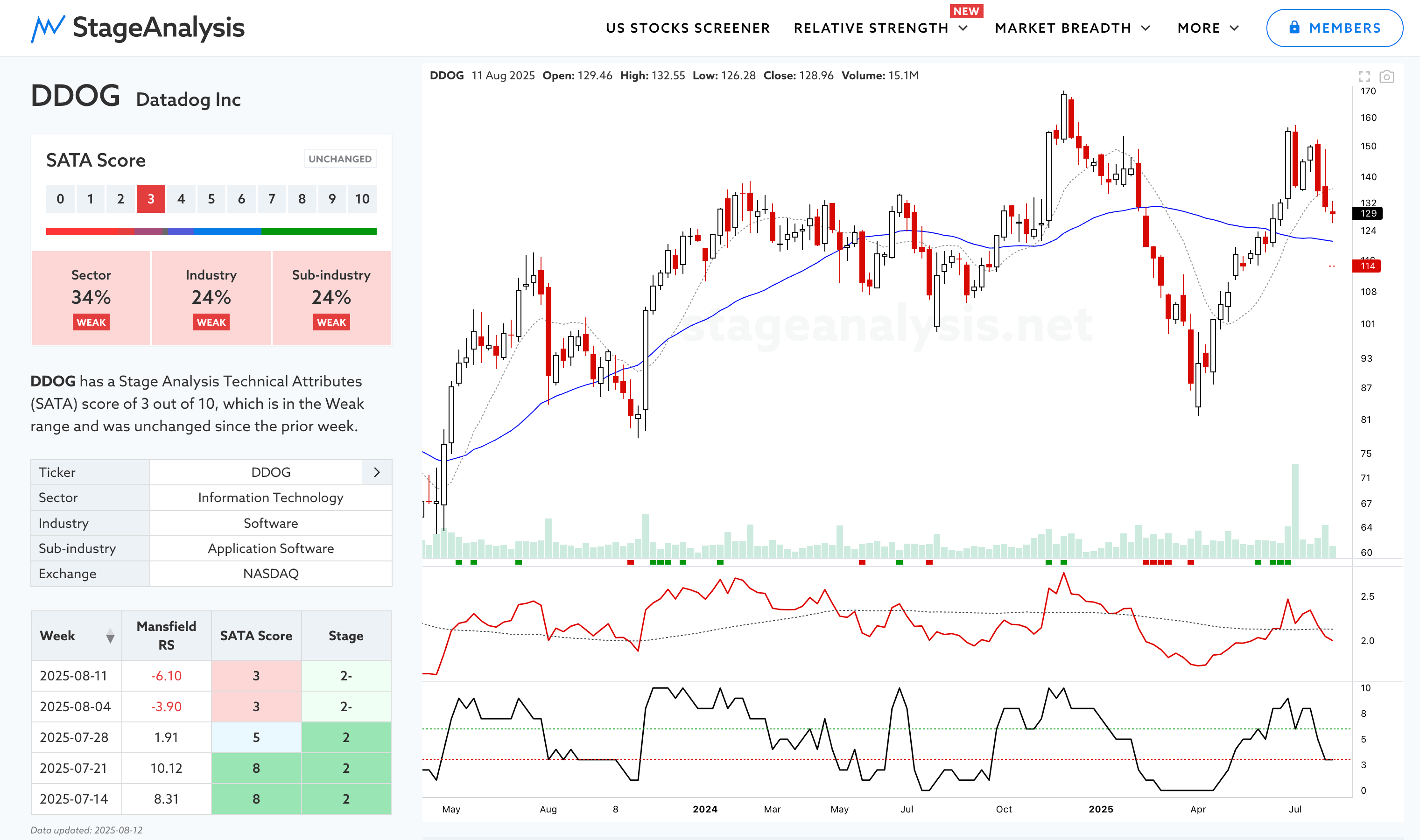Select SATA score box 0
The image size is (1420, 840).
[60, 199]
